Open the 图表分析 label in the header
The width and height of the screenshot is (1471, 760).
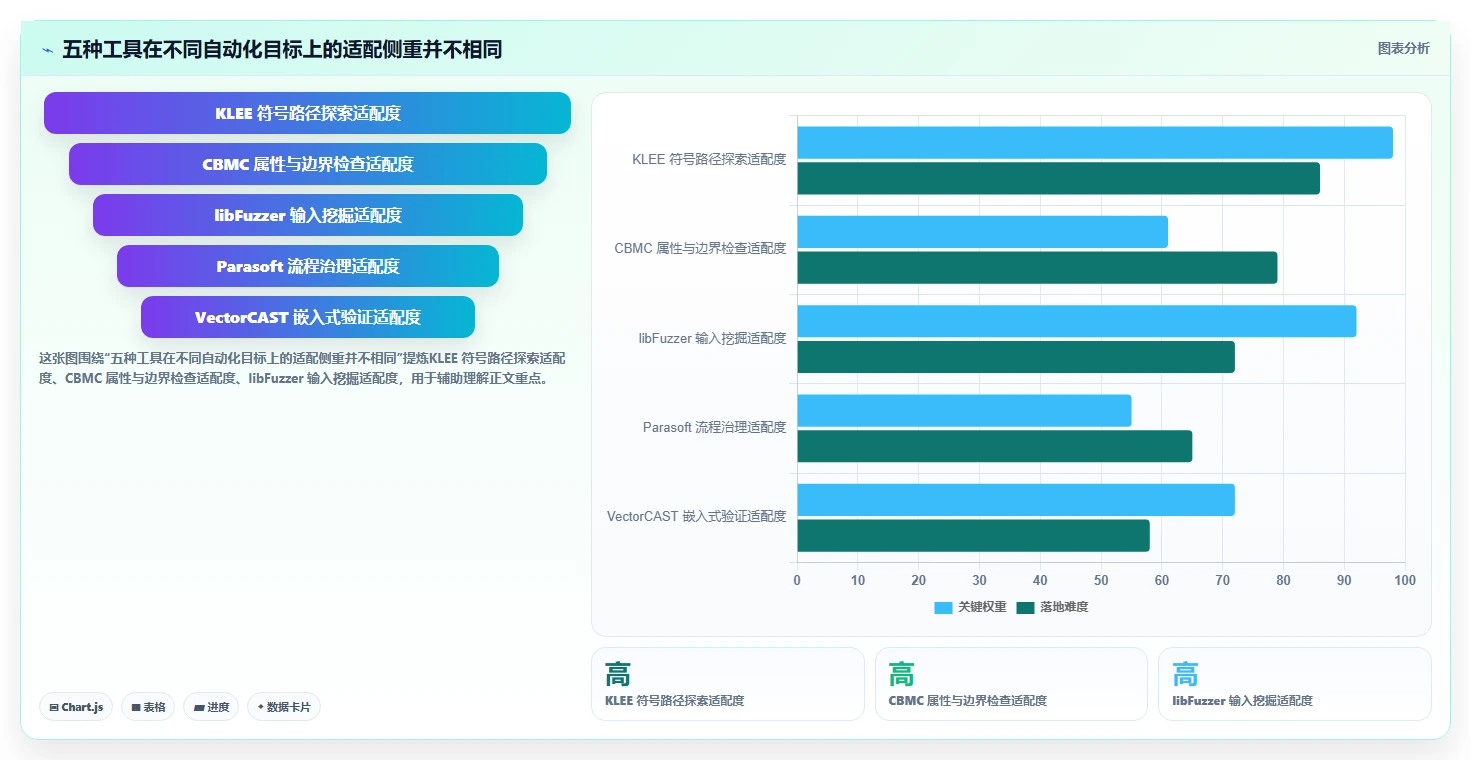click(1403, 48)
